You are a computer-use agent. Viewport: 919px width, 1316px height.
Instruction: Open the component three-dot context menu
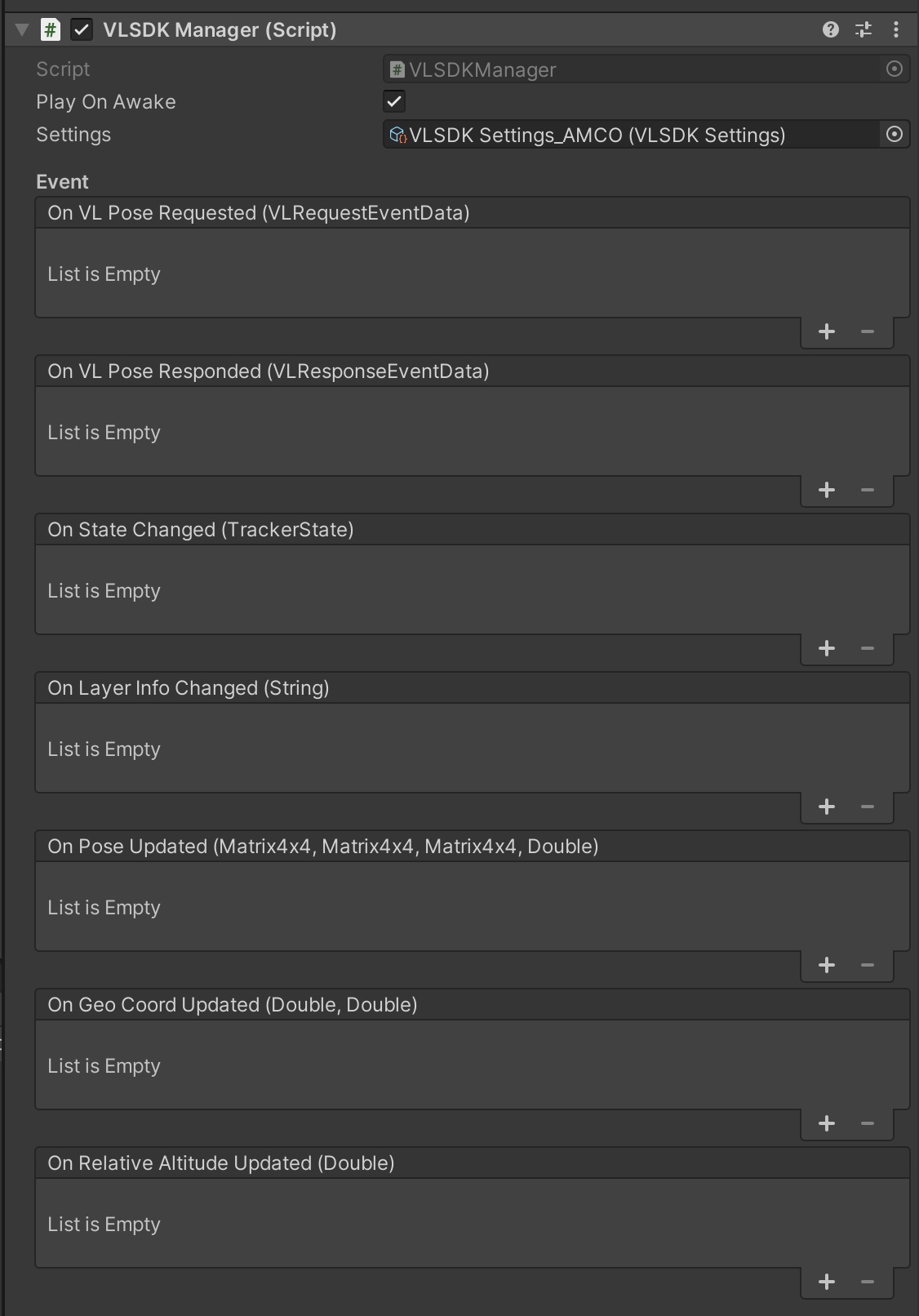pyautogui.click(x=896, y=30)
